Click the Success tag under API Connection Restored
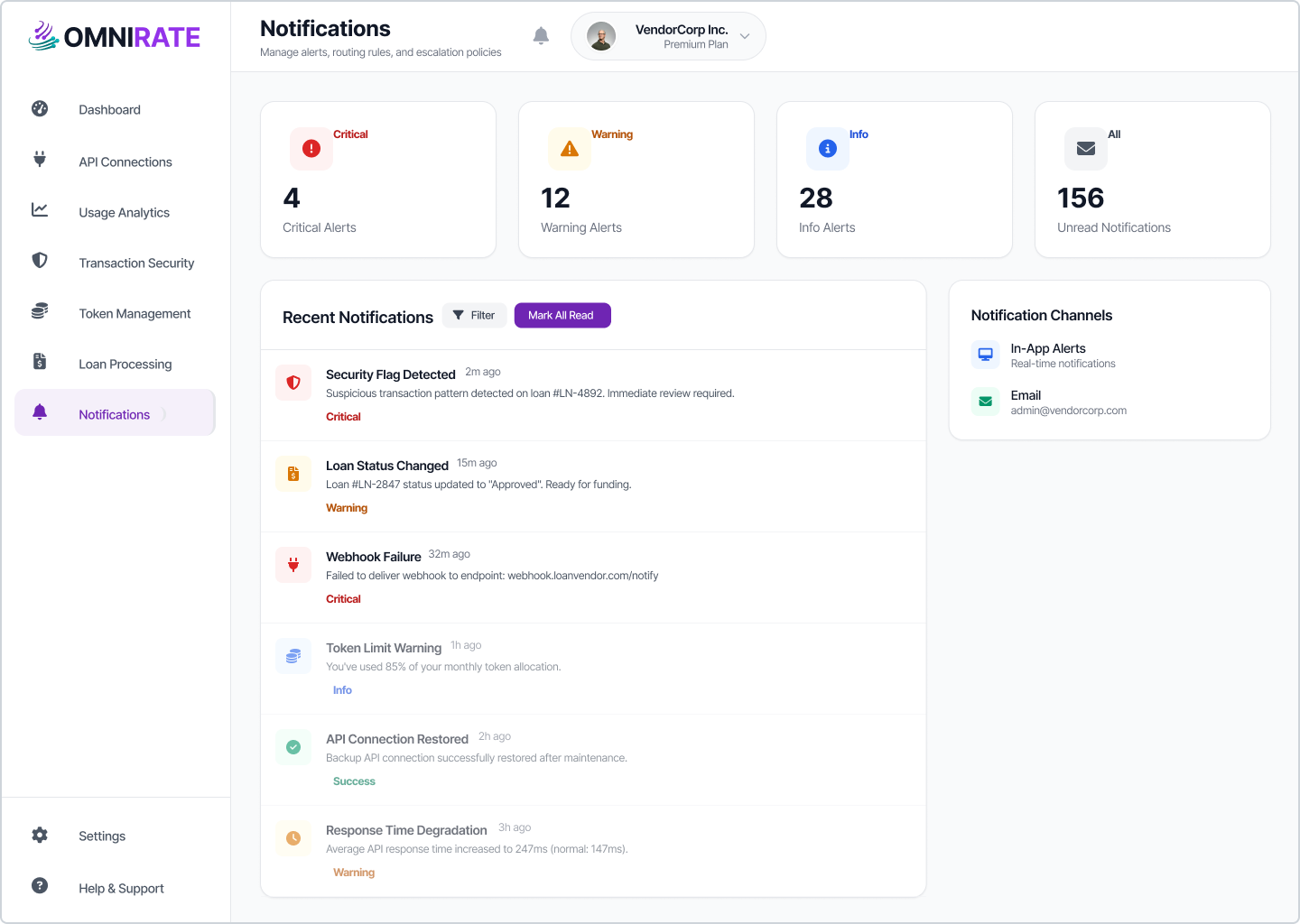 [x=354, y=781]
